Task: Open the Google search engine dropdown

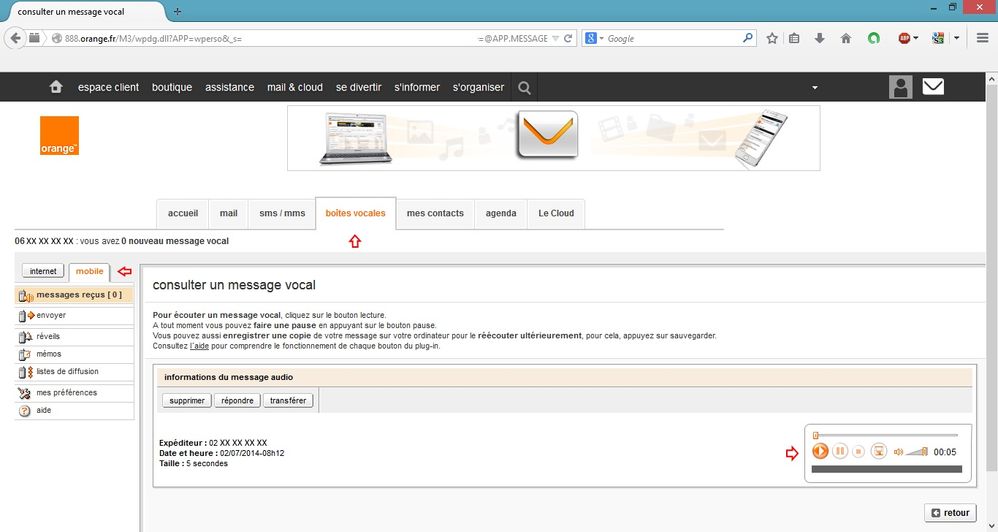Action: pos(594,38)
